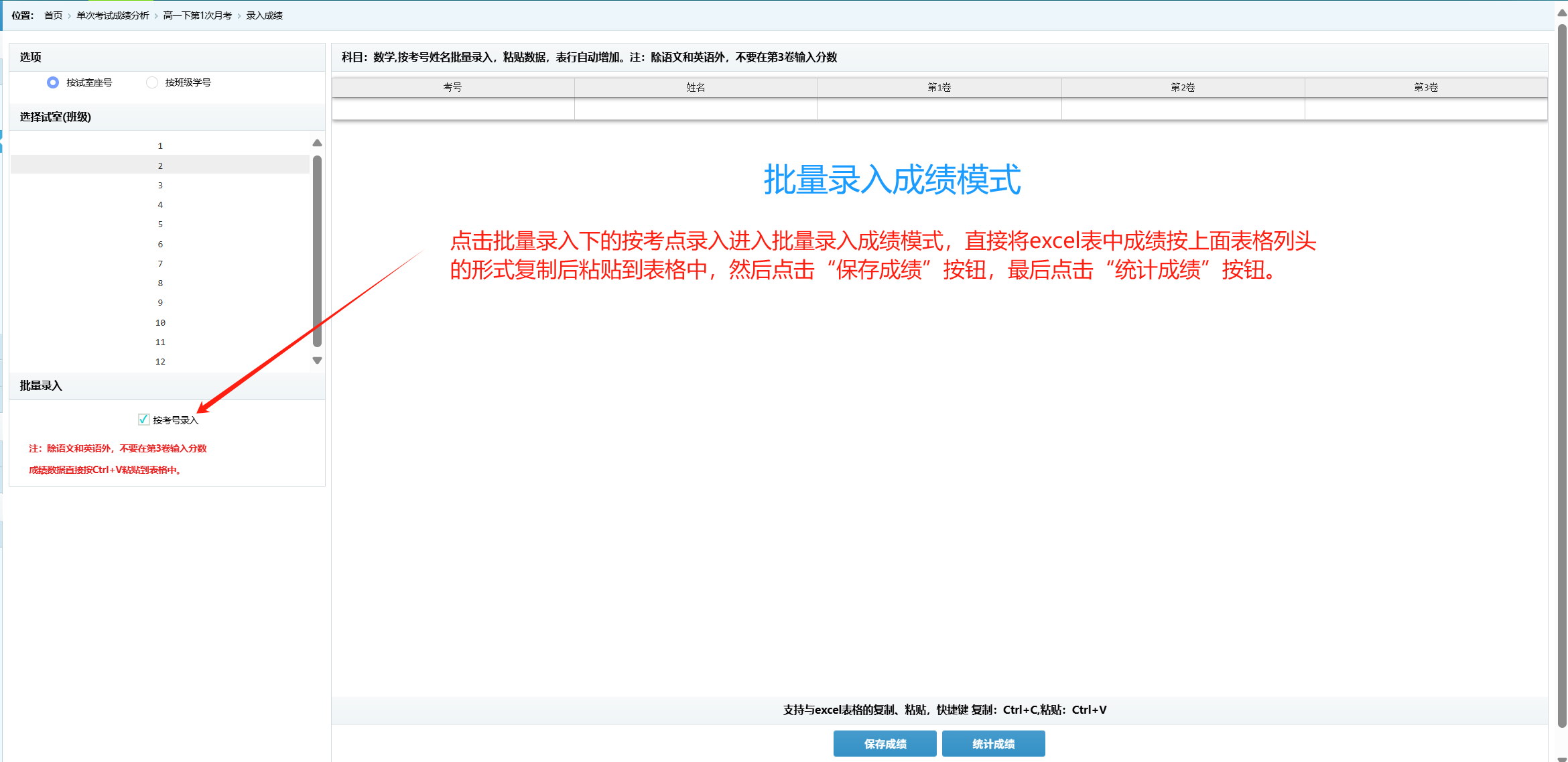Select exam room 1 in list
Viewport: 1568px width, 762px height.
click(x=160, y=145)
